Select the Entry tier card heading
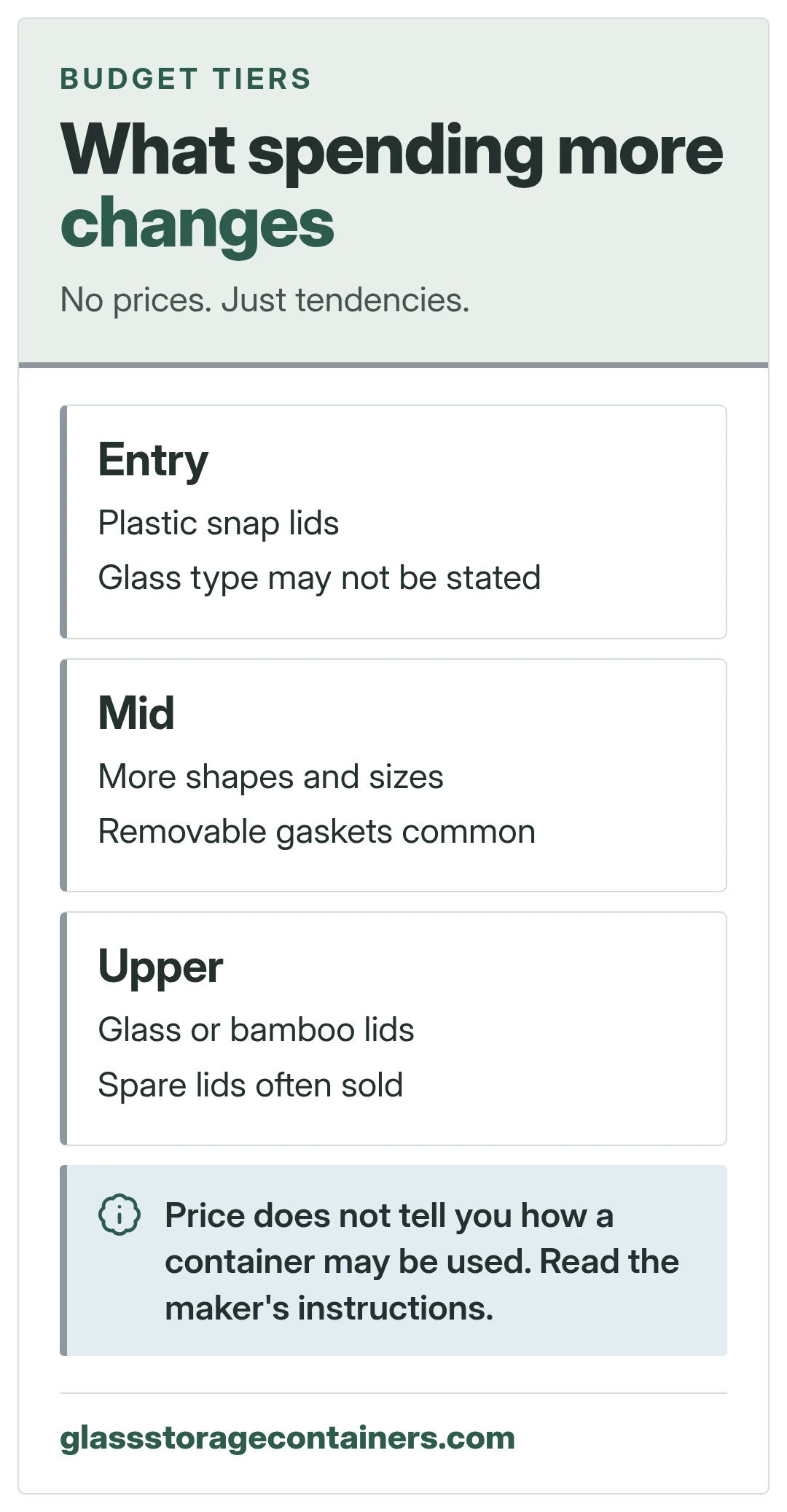787x1512 pixels. 153,460
